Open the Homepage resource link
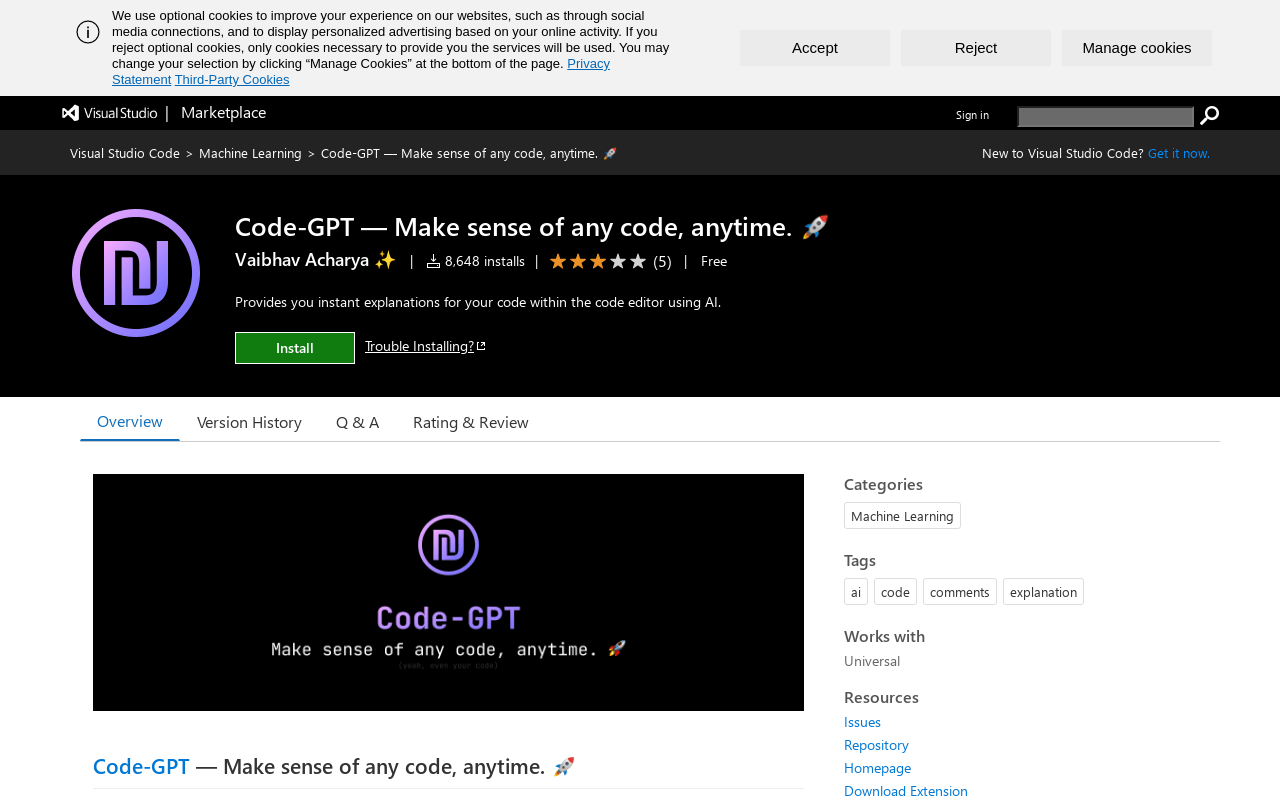Viewport: 1280px width, 800px height. click(877, 768)
